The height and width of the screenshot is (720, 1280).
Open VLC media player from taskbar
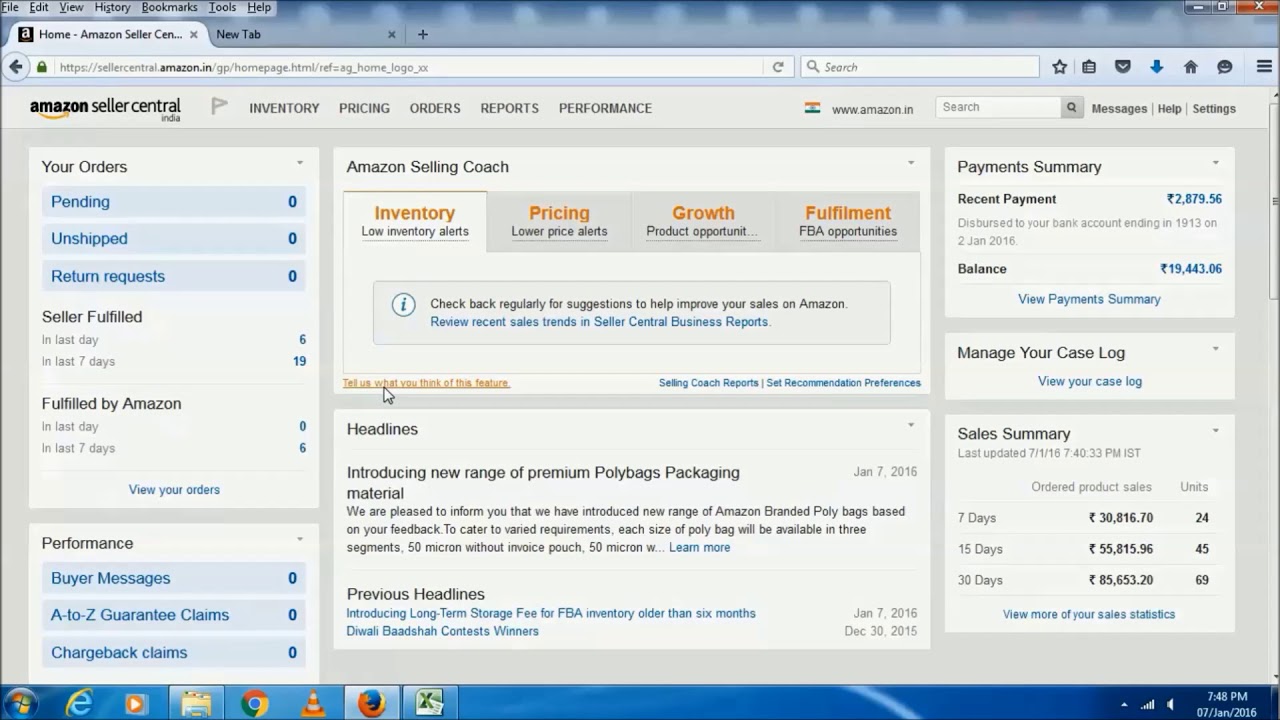pyautogui.click(x=312, y=704)
